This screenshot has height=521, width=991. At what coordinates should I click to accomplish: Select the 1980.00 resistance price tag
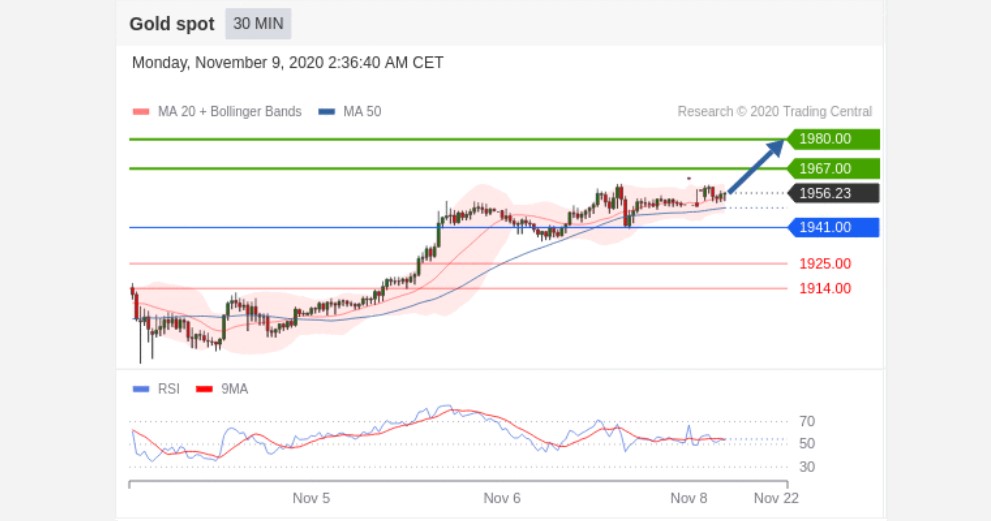pyautogui.click(x=833, y=139)
